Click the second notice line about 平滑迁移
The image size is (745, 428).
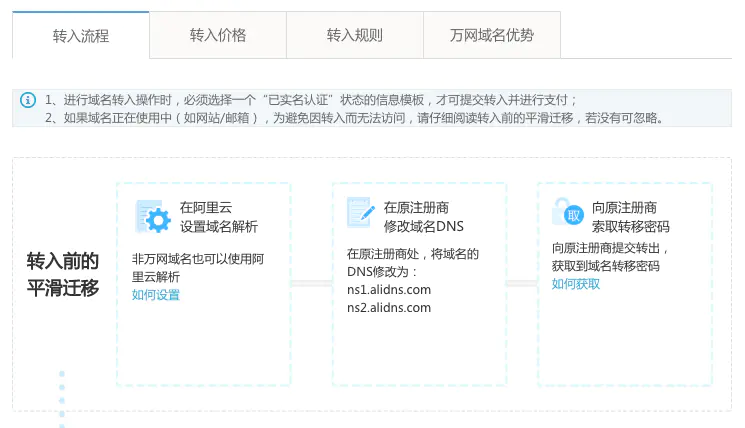[x=355, y=117]
